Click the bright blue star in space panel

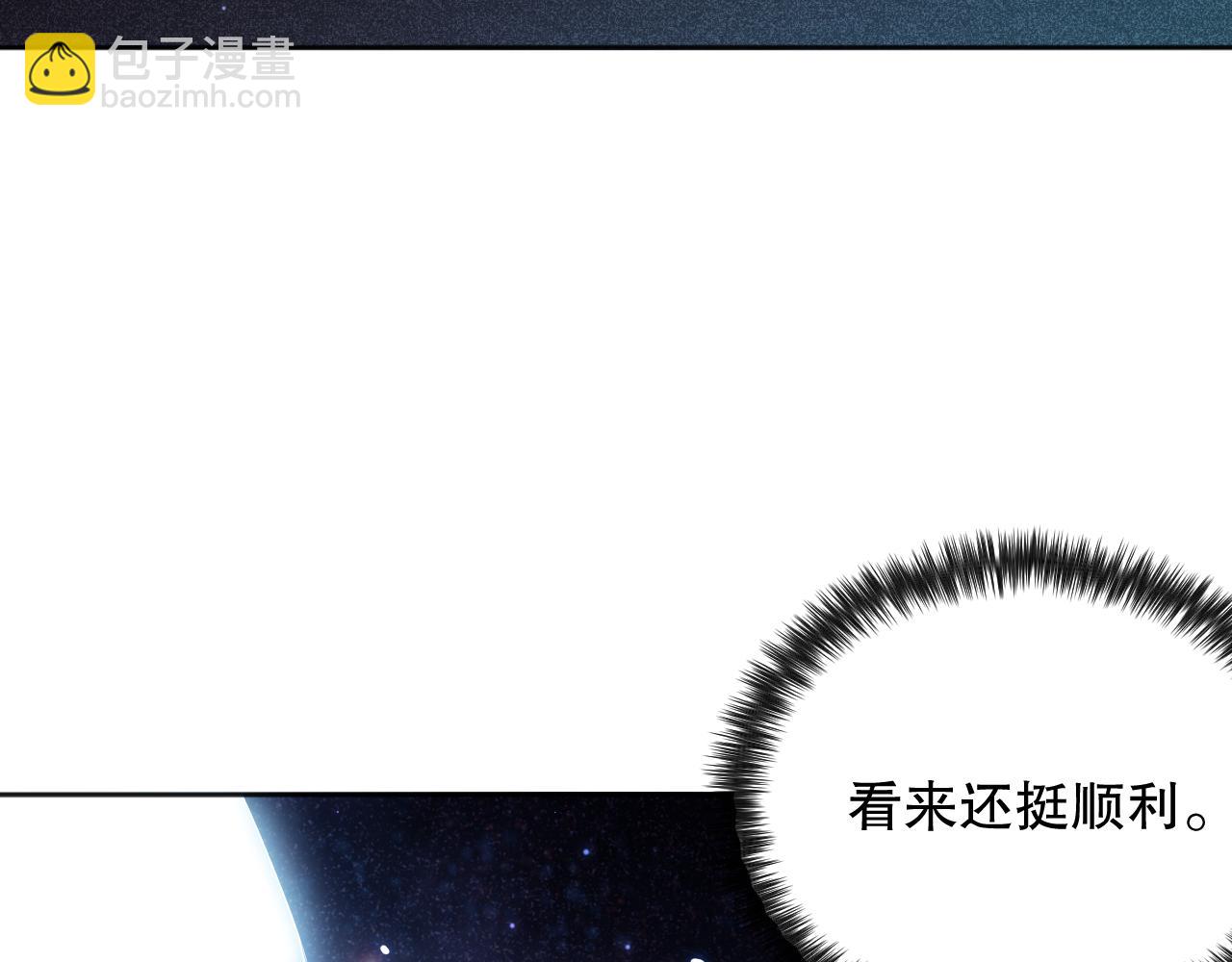pyautogui.click(x=584, y=852)
